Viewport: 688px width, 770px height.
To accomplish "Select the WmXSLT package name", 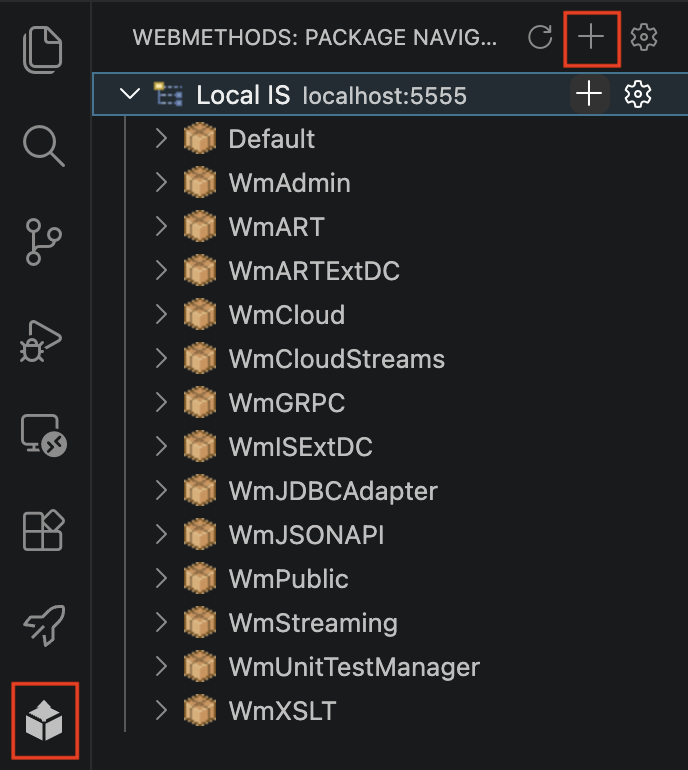I will click(283, 711).
